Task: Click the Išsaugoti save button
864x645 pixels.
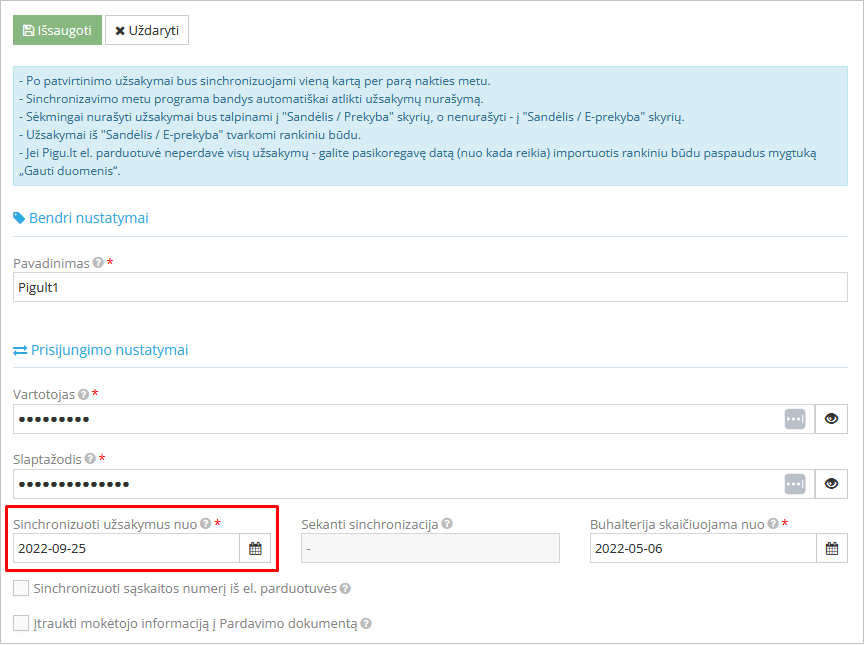Action: 57,30
